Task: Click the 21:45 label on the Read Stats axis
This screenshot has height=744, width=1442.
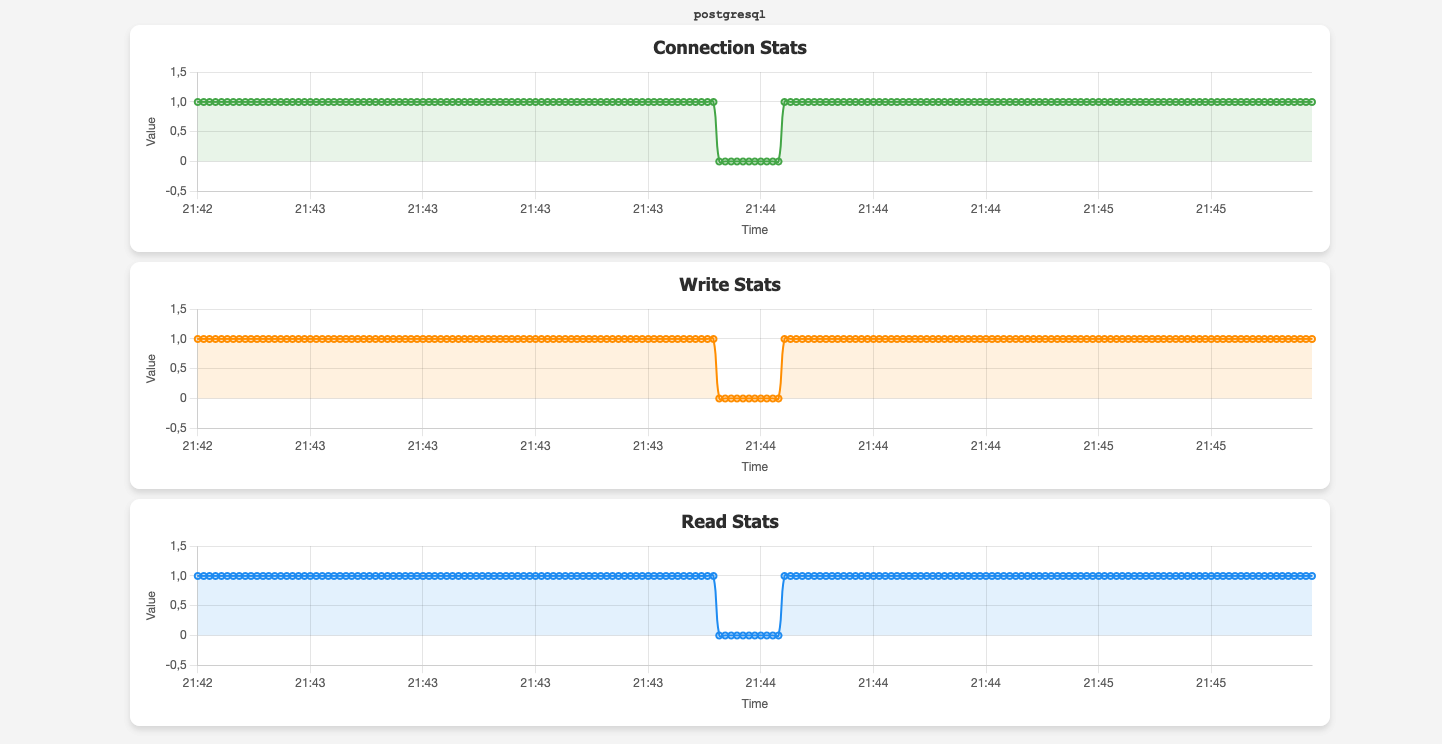Action: point(1213,683)
